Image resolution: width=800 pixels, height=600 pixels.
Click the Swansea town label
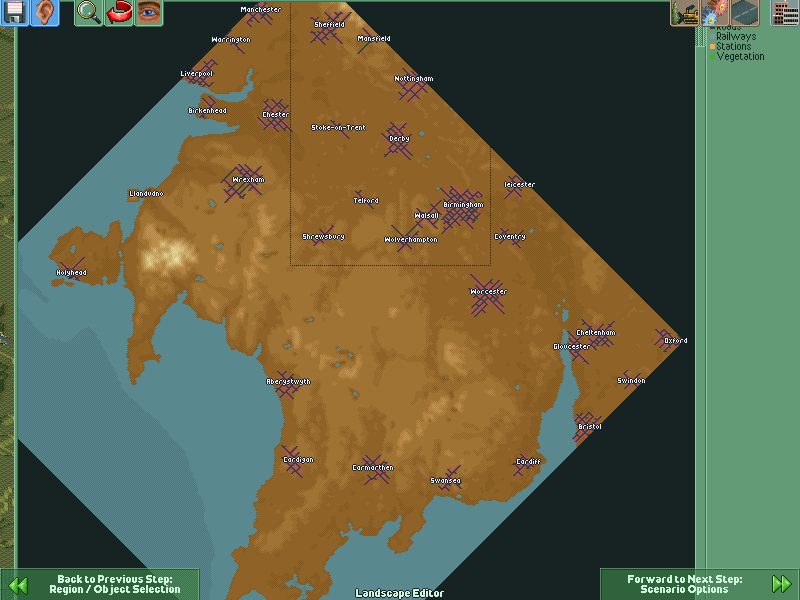coord(445,481)
